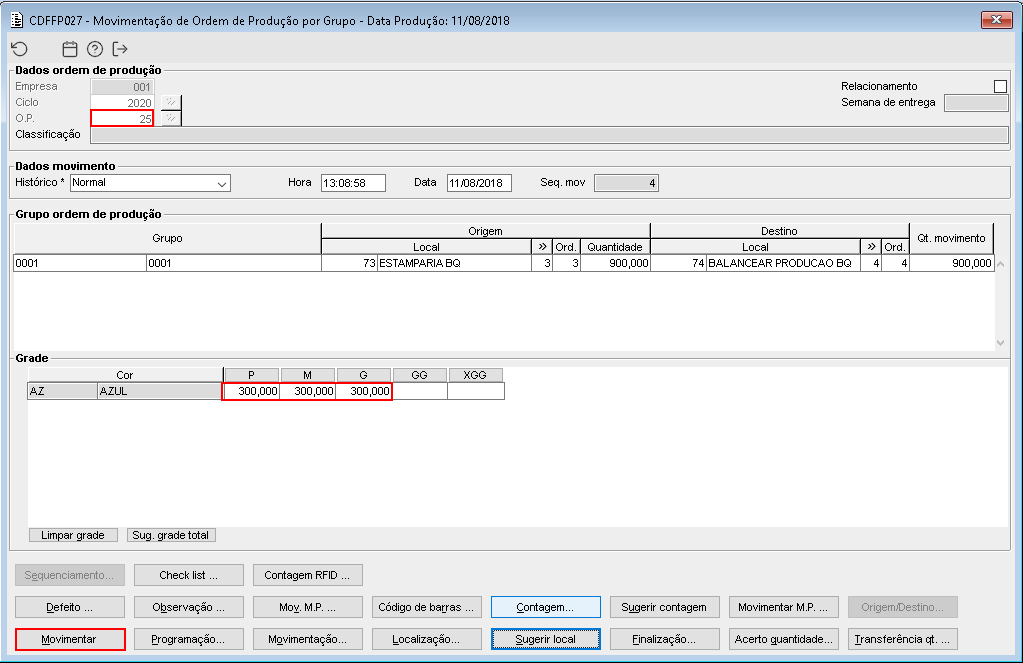Click the origin local code 73 cell
1023x663 pixels.
(x=349, y=263)
